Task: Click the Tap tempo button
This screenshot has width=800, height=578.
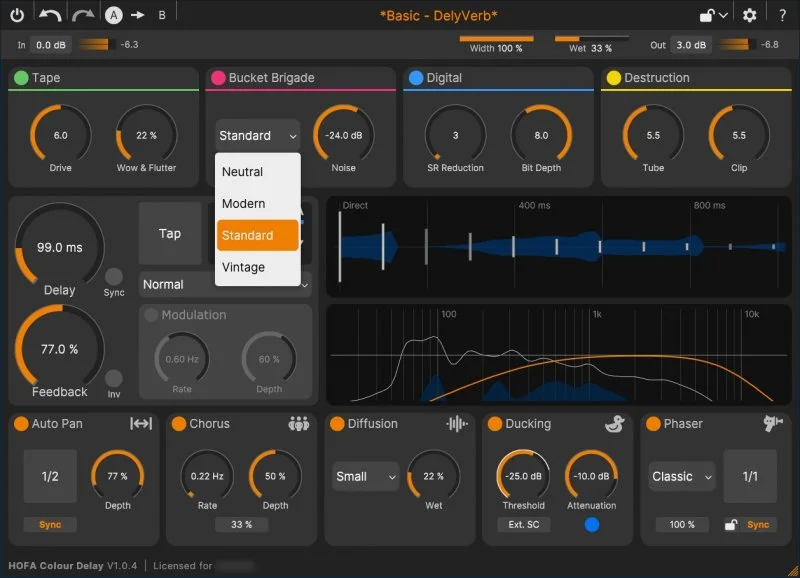Action: point(170,234)
